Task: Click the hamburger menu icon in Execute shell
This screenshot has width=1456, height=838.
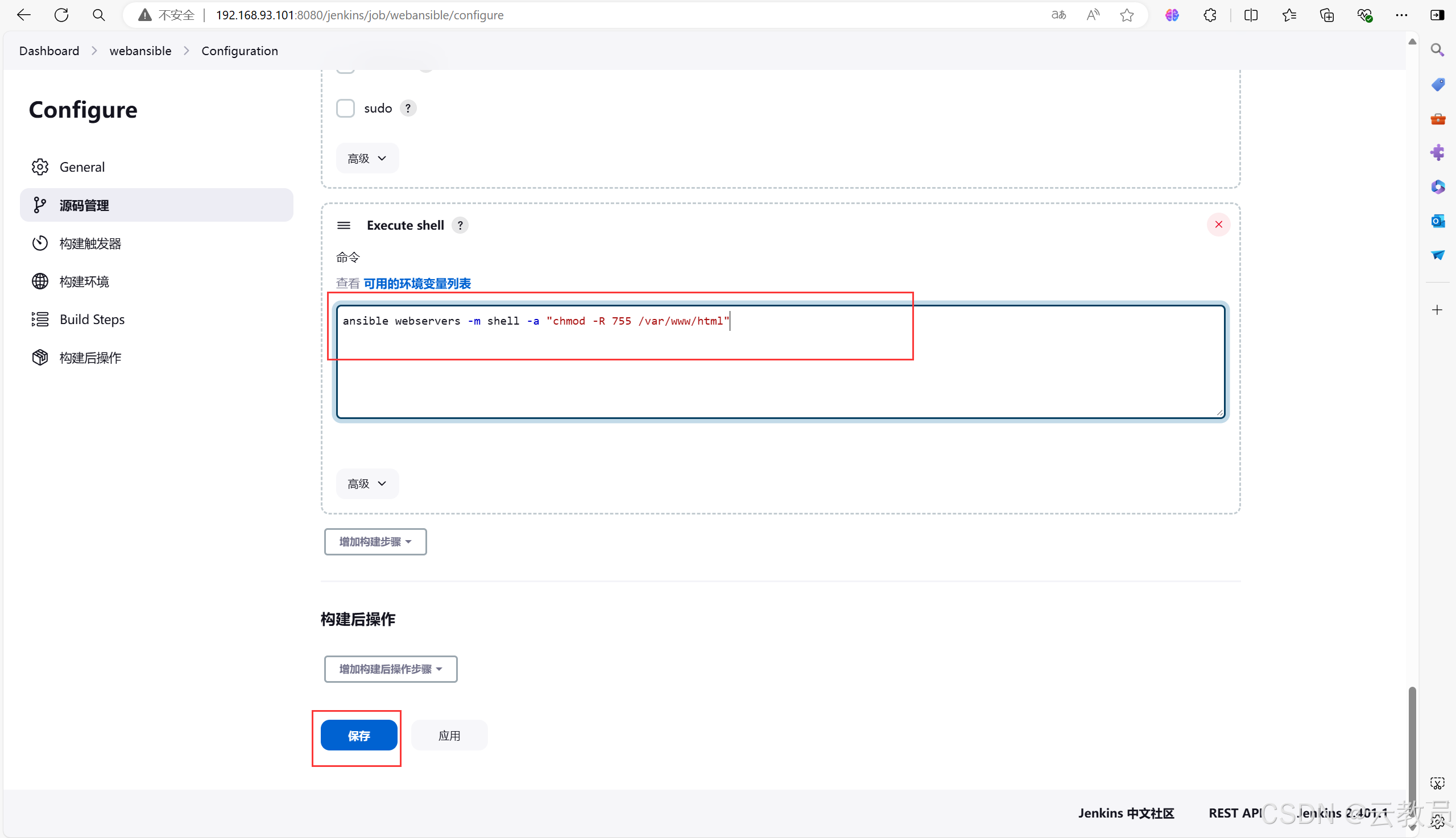Action: click(x=344, y=225)
